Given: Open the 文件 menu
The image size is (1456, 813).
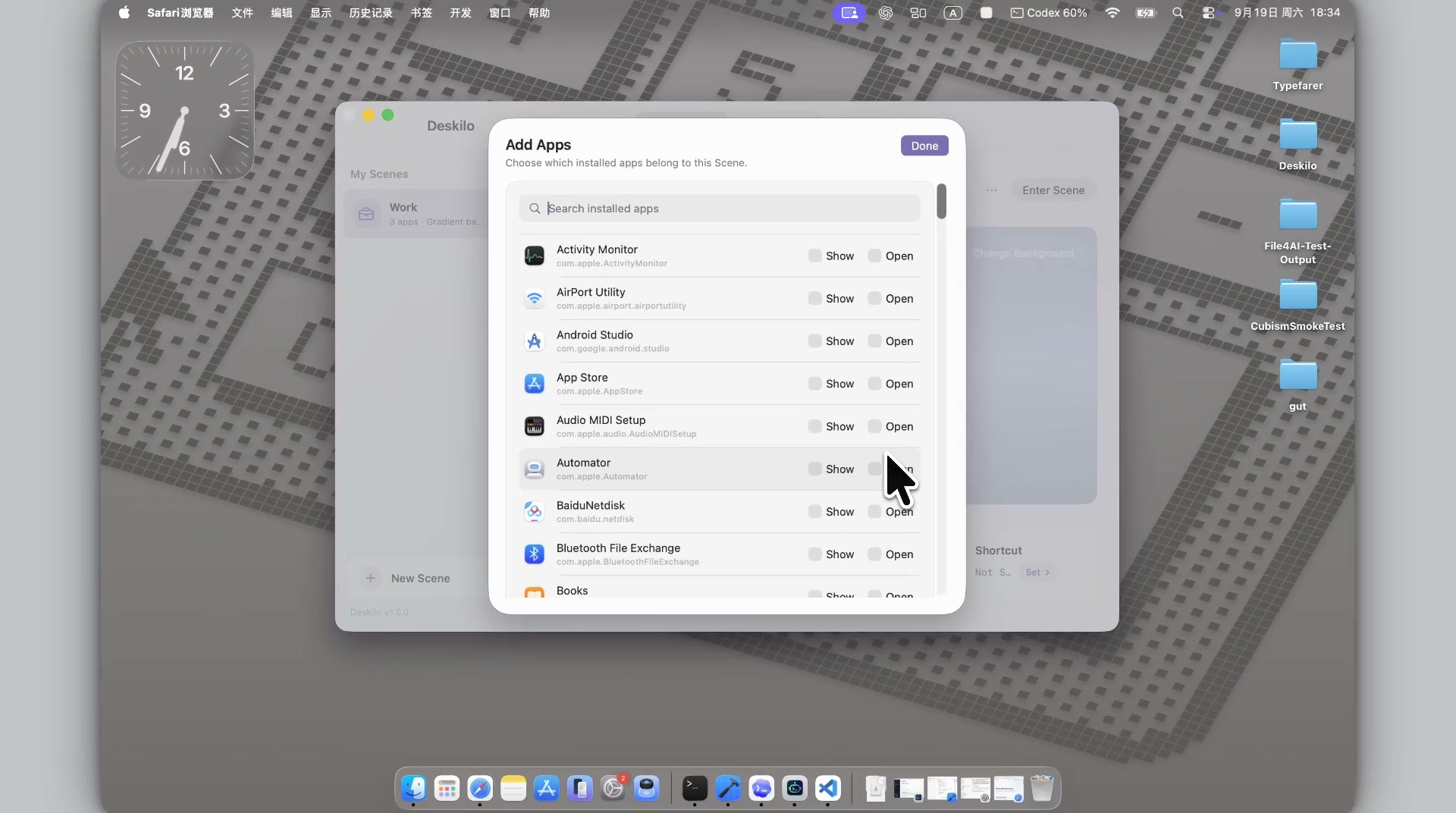Looking at the screenshot, I should [x=242, y=13].
